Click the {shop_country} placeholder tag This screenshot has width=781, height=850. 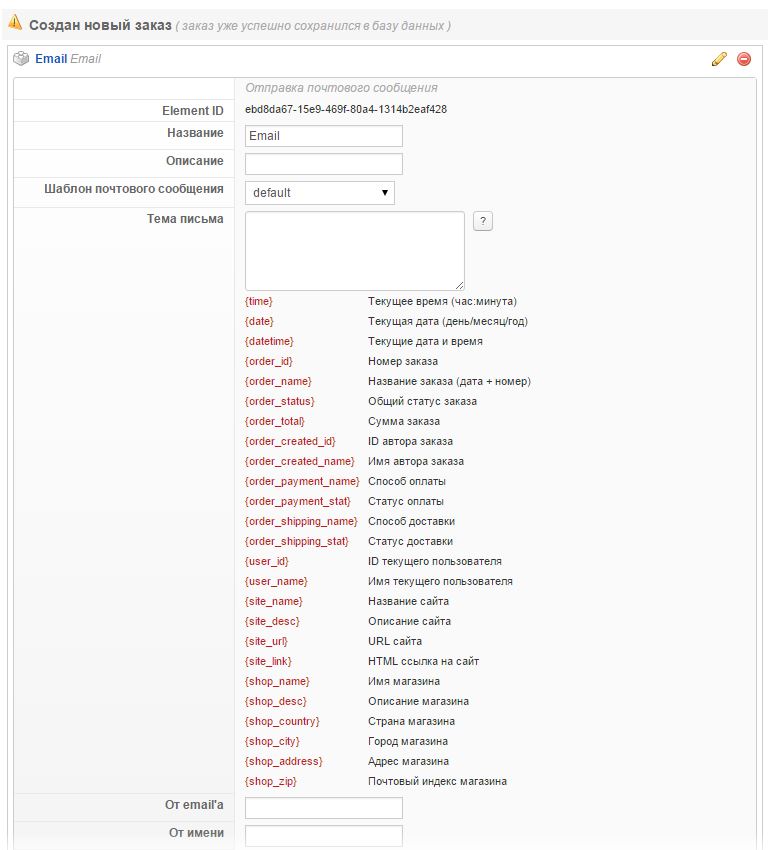point(282,723)
